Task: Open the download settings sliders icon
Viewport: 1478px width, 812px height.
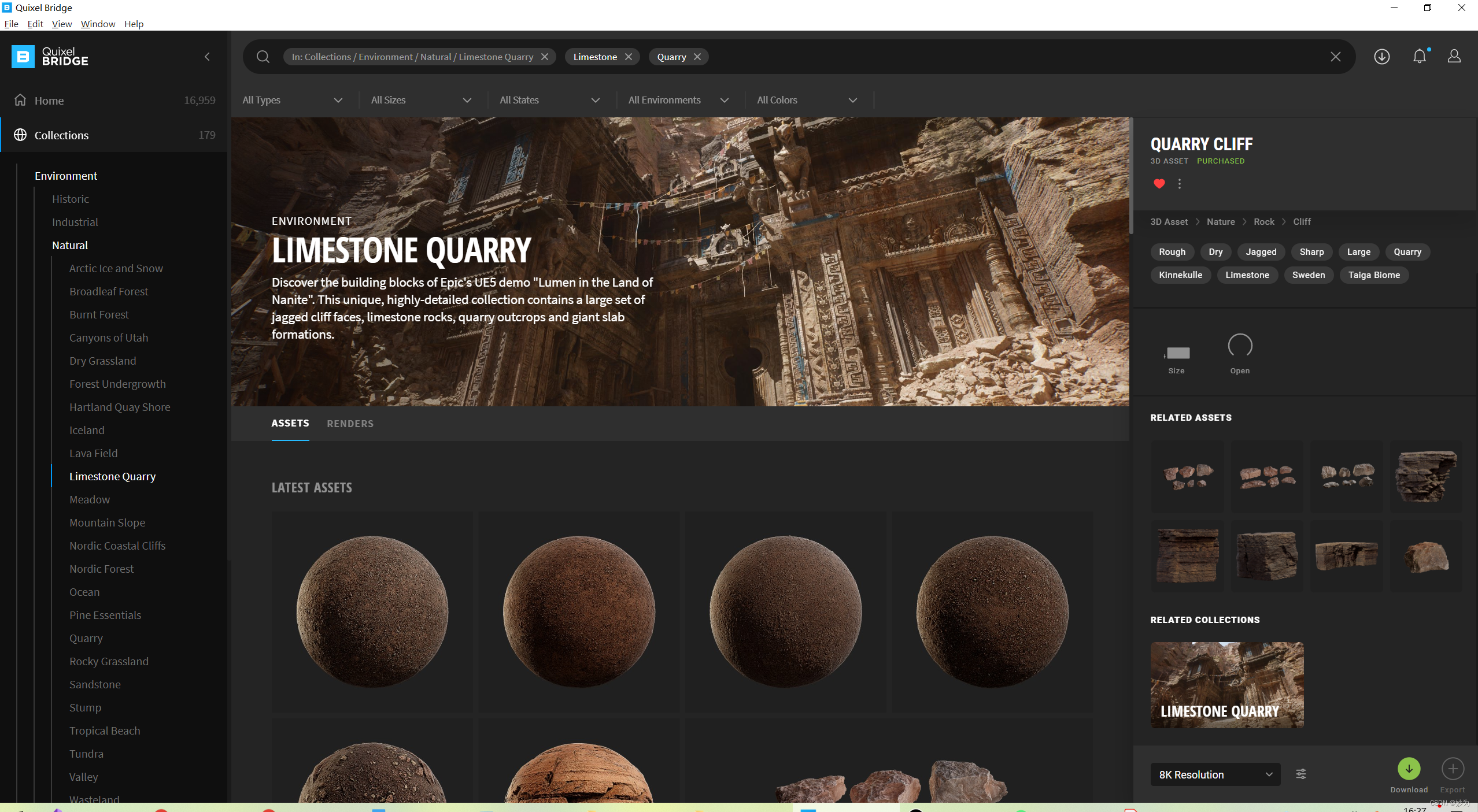Action: tap(1301, 774)
